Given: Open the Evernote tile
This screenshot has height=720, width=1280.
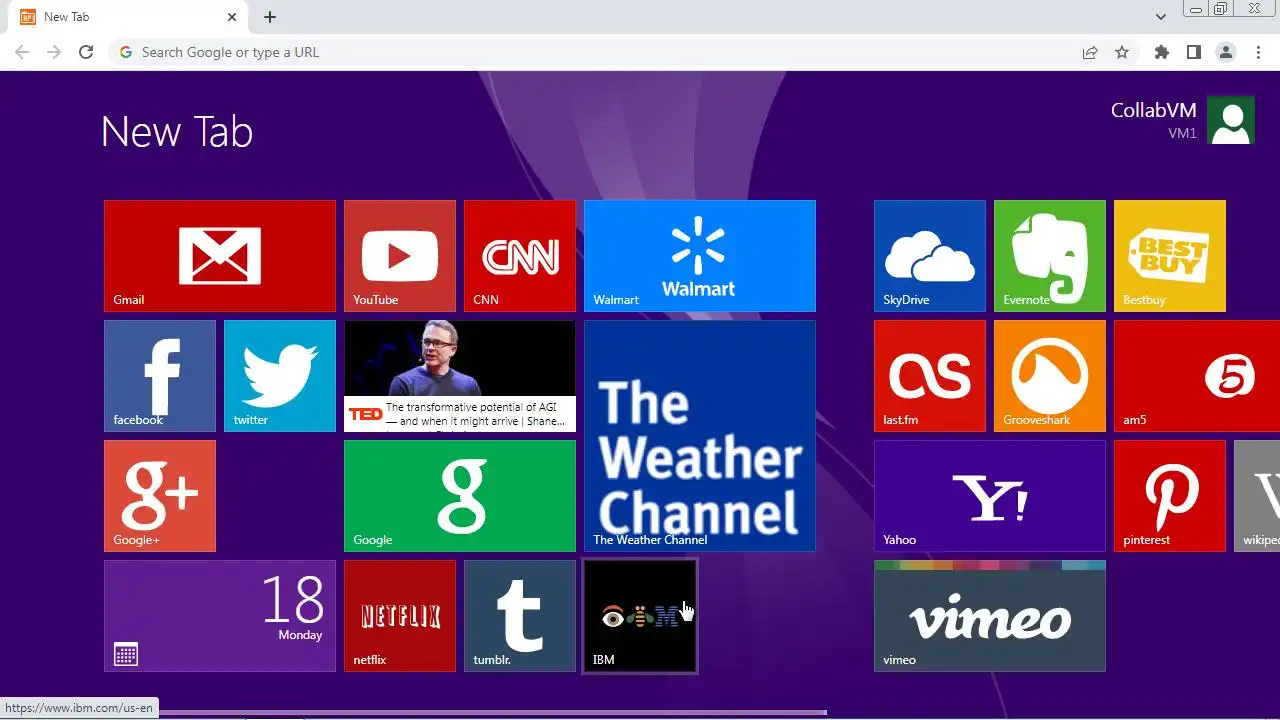Looking at the screenshot, I should tap(1050, 256).
